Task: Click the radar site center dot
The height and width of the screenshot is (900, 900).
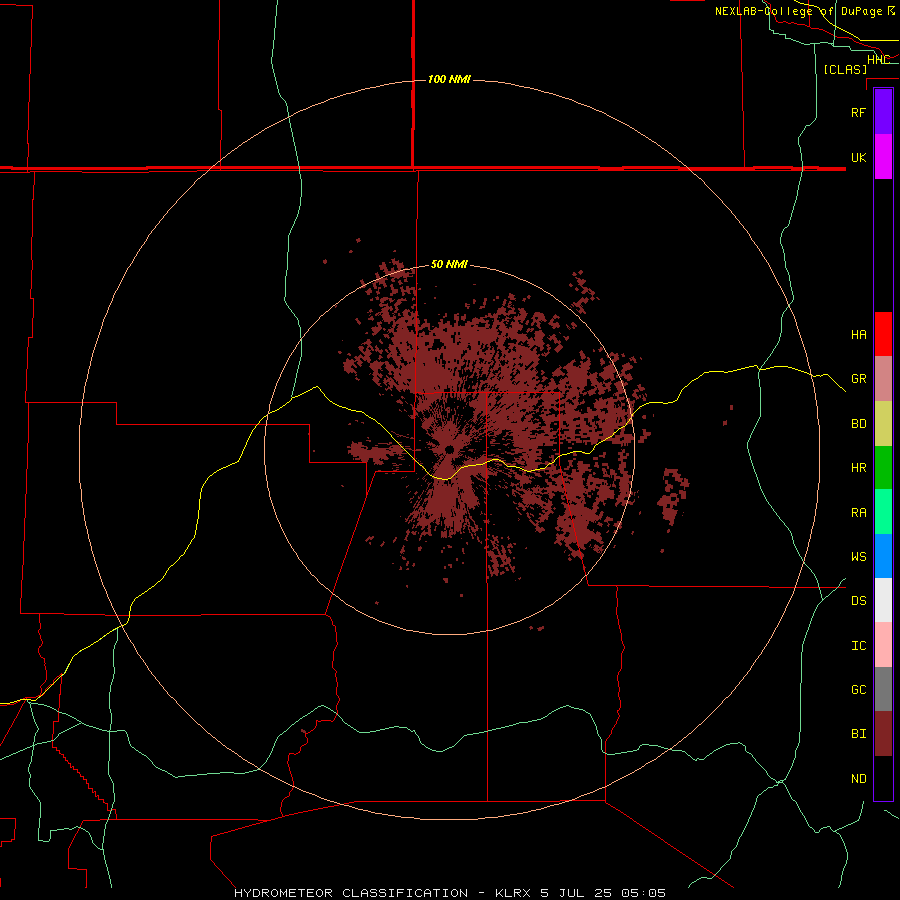Action: tap(449, 449)
